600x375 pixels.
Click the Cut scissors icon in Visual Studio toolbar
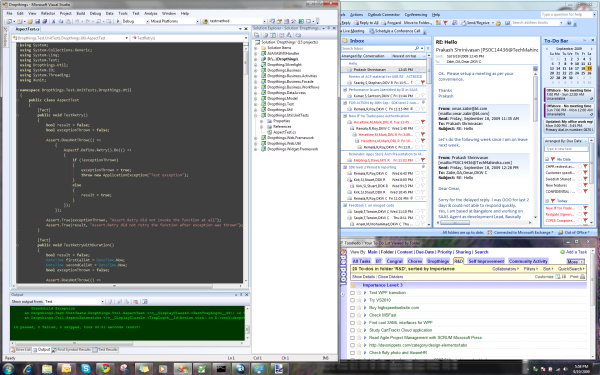(x=54, y=21)
